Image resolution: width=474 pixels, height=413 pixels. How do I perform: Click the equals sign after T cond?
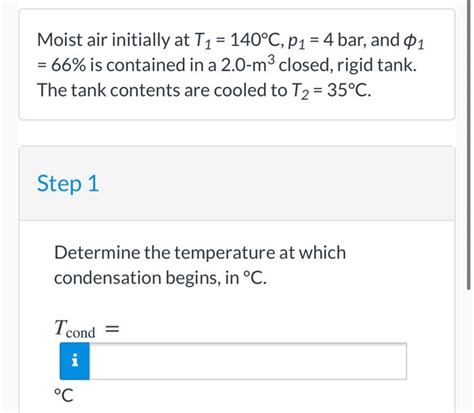(x=112, y=329)
